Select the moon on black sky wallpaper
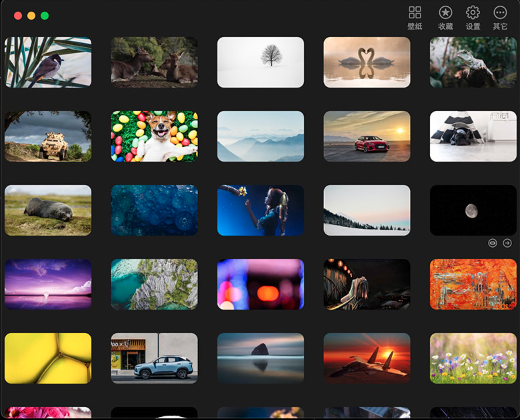520x420 pixels. pos(473,210)
